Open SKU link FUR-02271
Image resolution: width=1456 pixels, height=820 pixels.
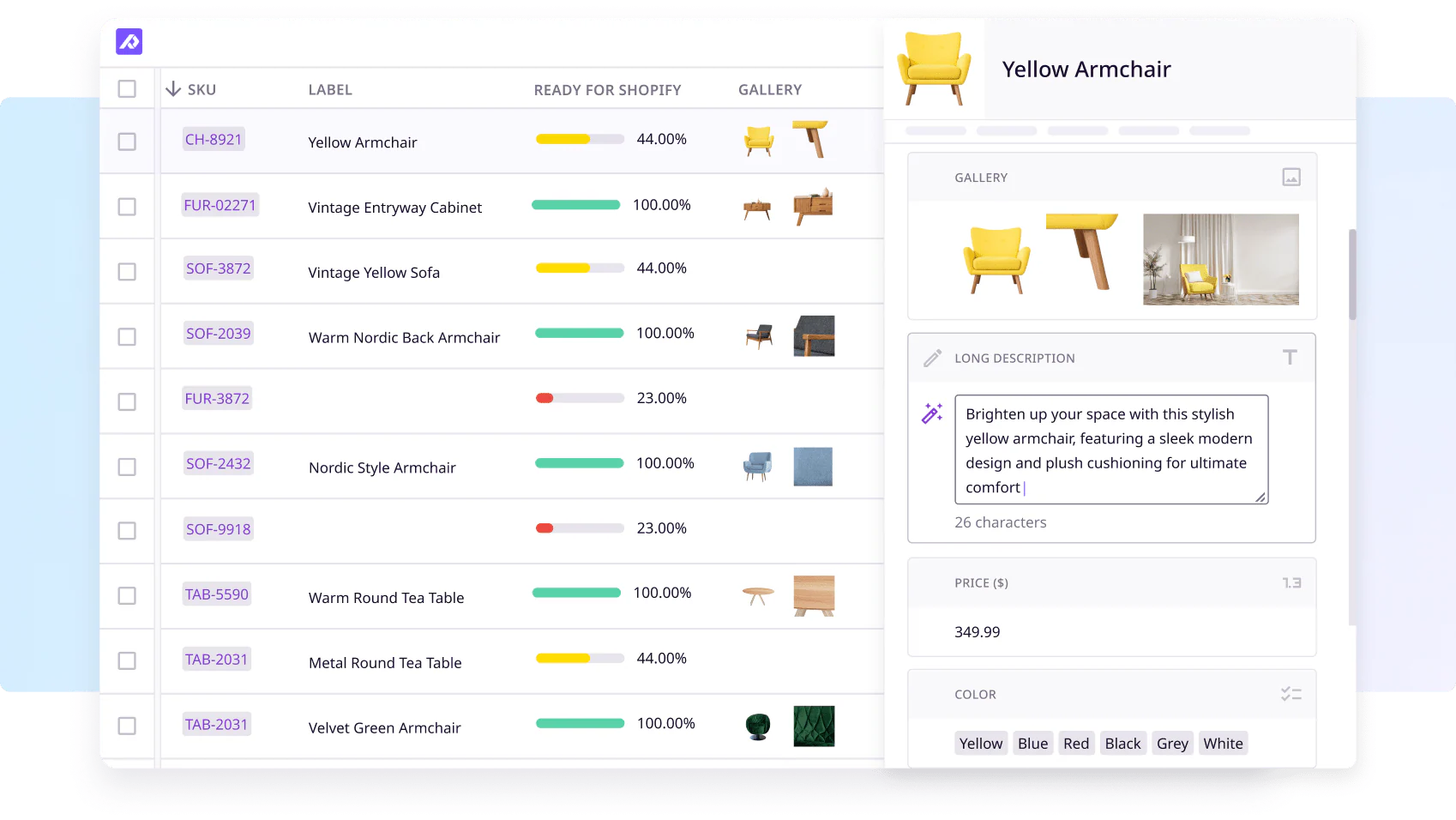(x=220, y=205)
